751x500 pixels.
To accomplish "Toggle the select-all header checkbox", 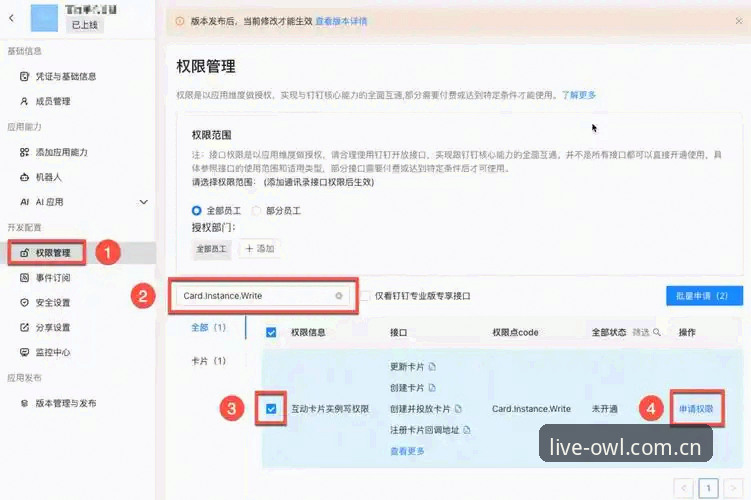I will [271, 332].
